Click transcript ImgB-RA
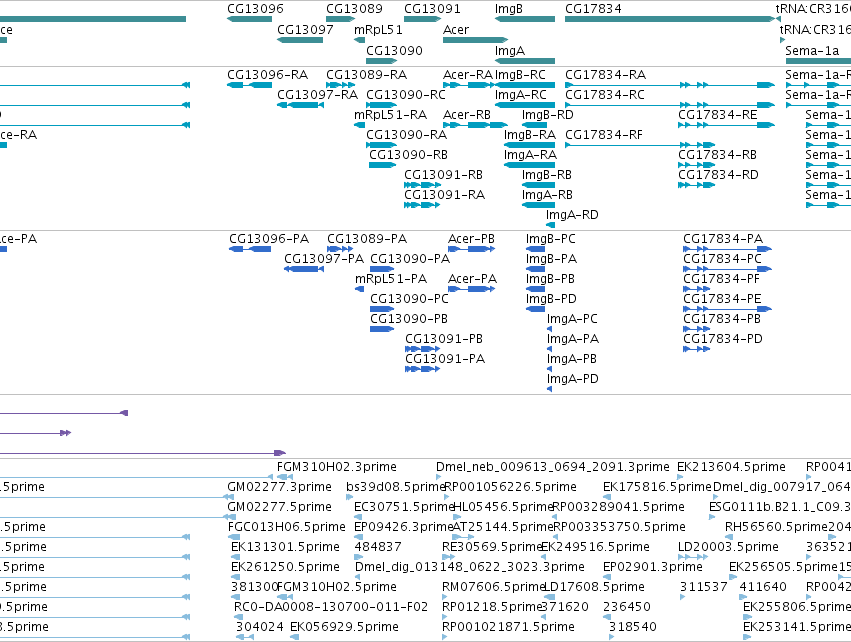 (x=530, y=135)
